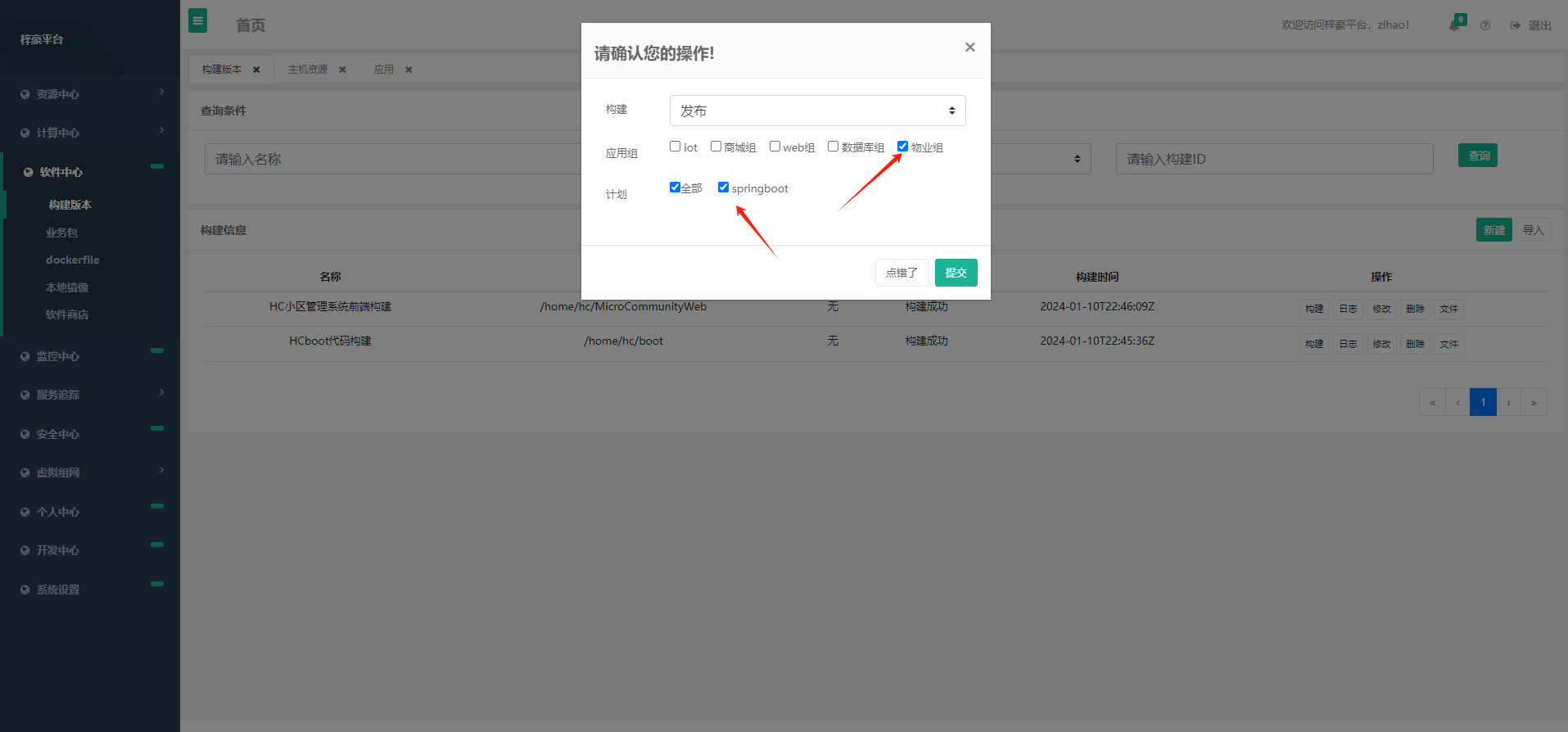Click the 点错了 cancel button
This screenshot has height=732, width=1568.
tap(901, 273)
